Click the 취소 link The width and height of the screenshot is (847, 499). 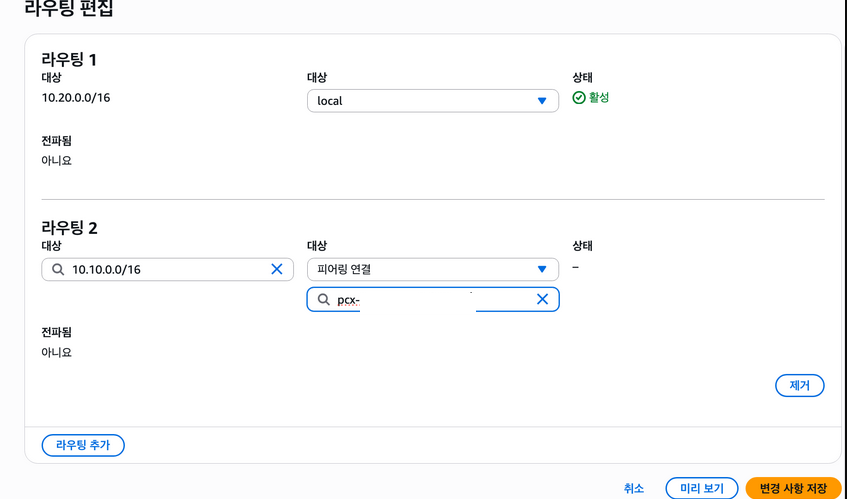click(634, 488)
